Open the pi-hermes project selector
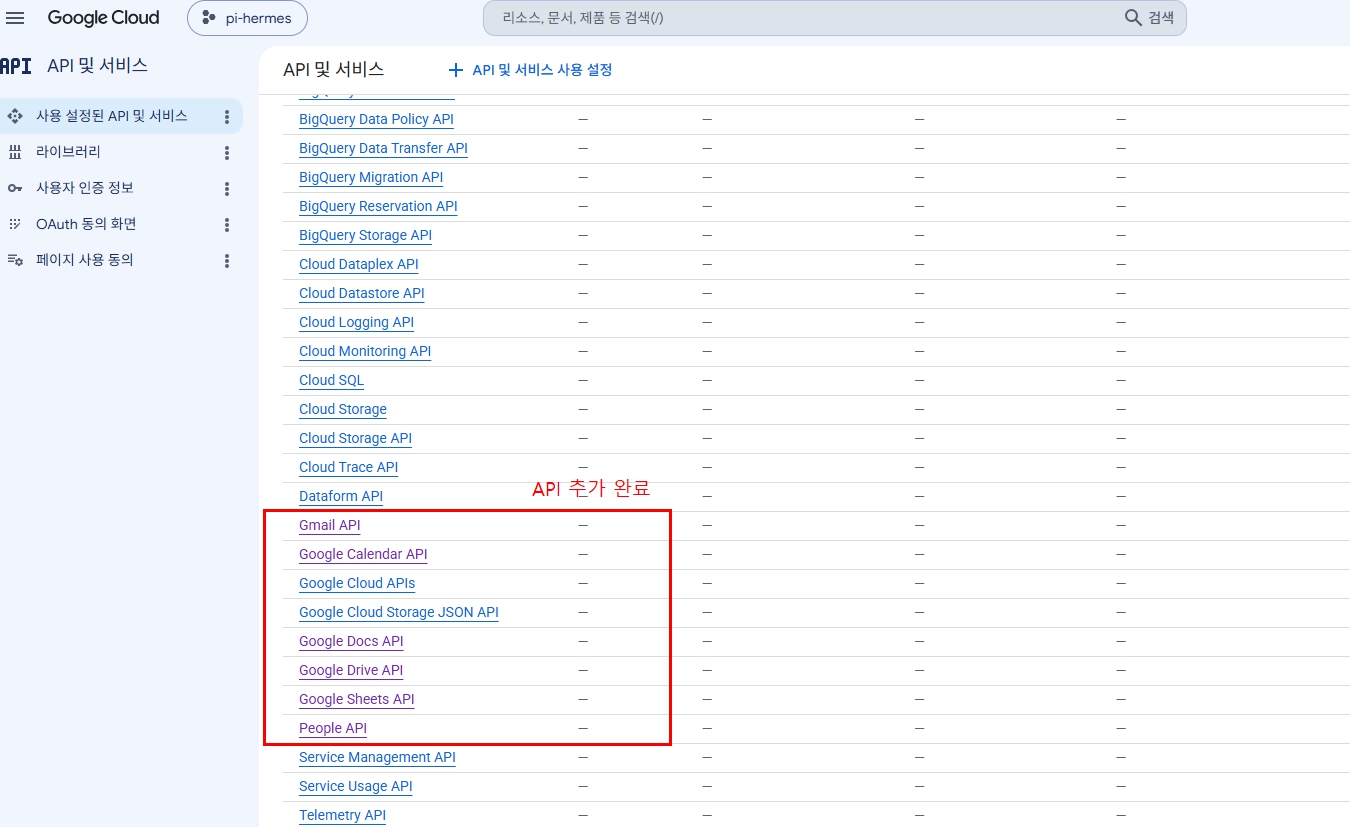 [247, 18]
